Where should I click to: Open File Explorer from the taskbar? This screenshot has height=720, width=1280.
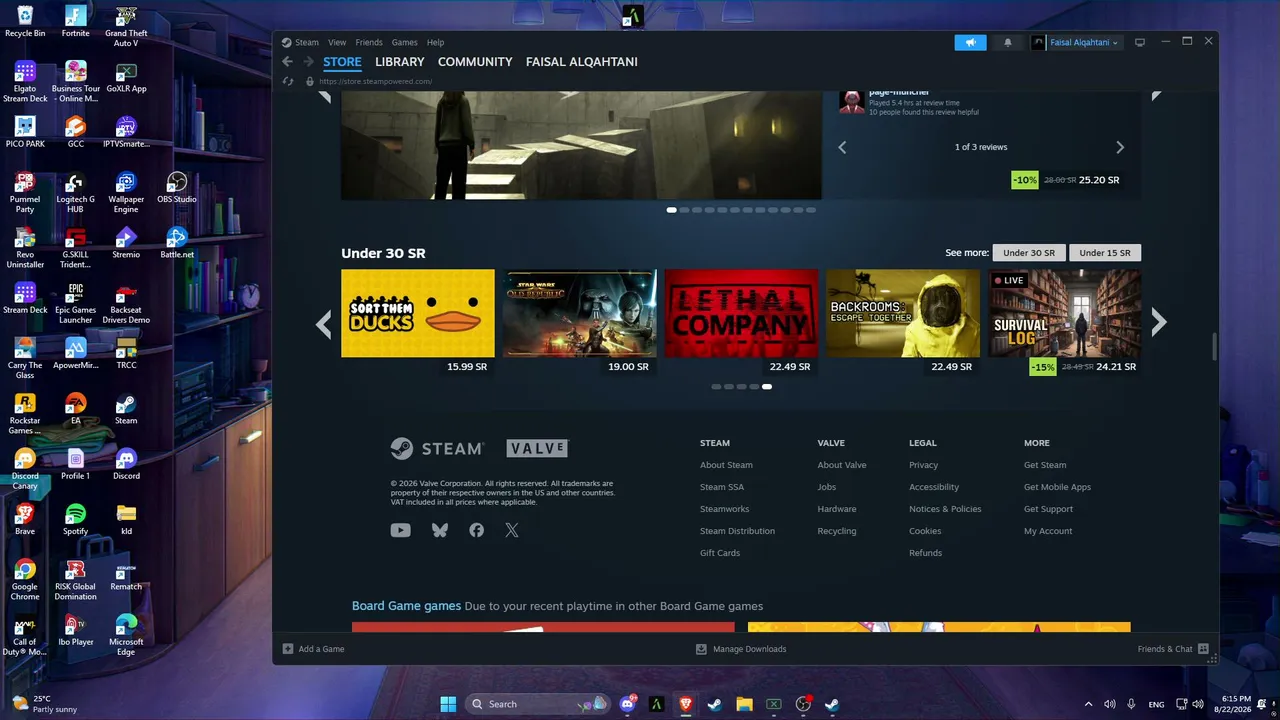pos(744,704)
